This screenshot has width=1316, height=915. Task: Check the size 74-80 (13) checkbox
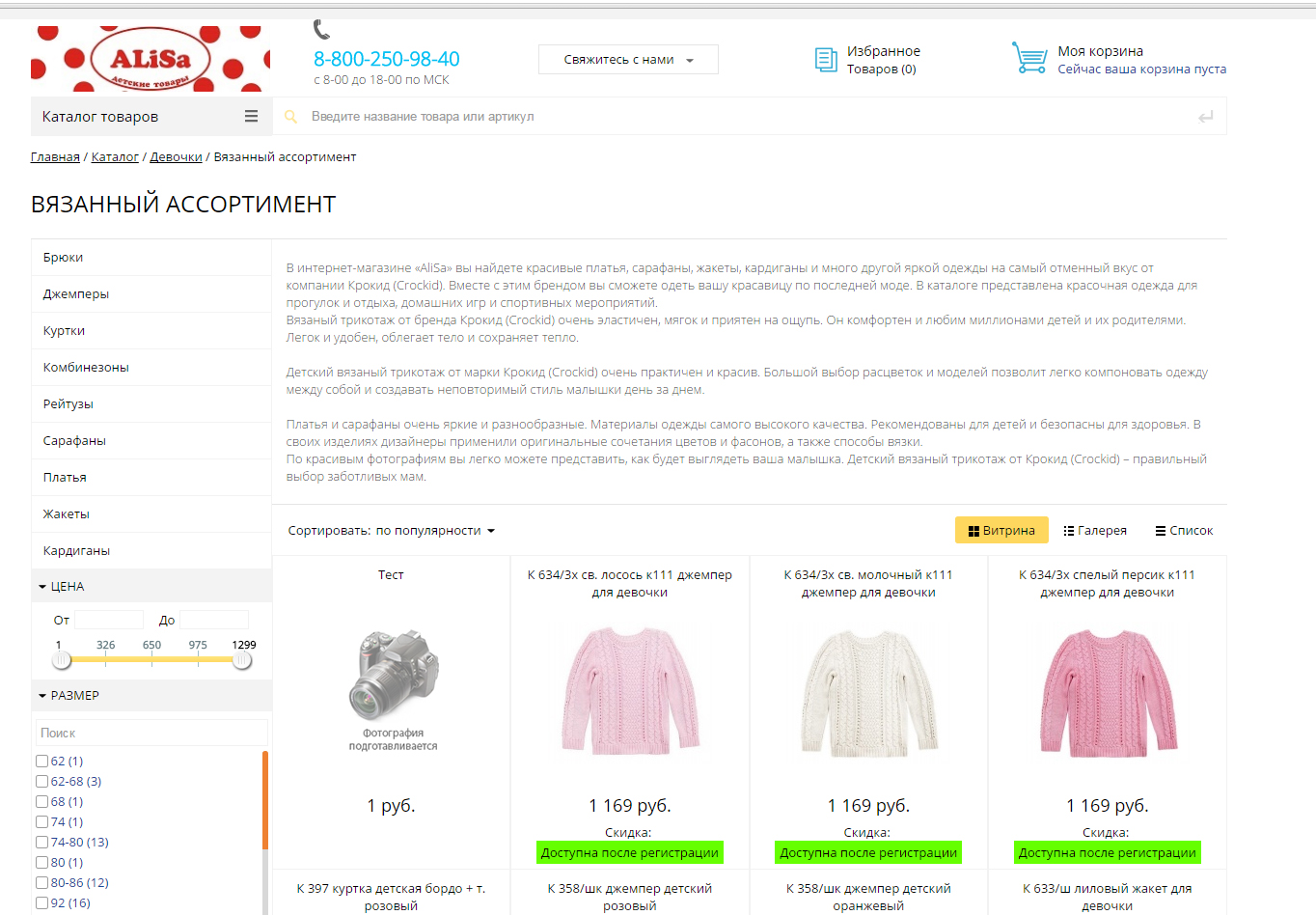pos(41,843)
